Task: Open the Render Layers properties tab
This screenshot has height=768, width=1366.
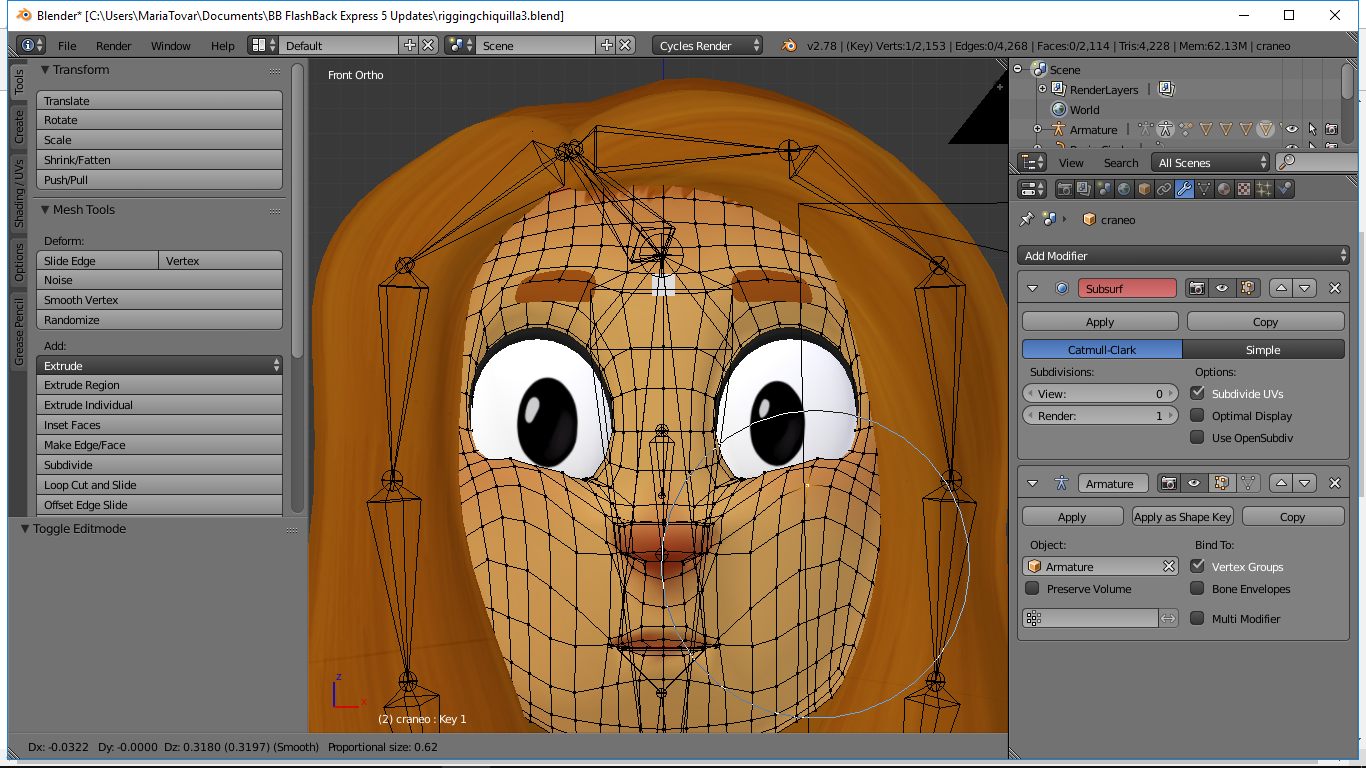Action: (x=1084, y=189)
